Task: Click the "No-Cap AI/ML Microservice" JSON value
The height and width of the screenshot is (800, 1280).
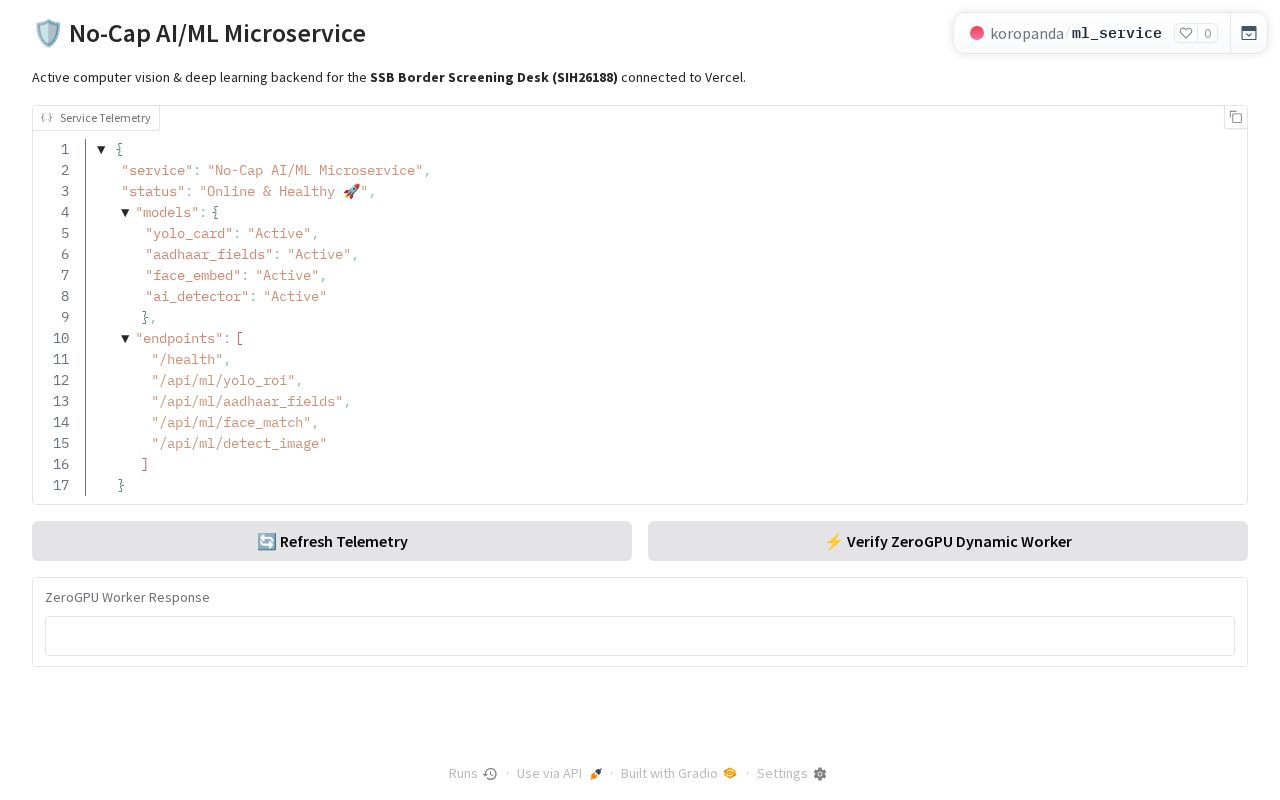Action: [315, 170]
